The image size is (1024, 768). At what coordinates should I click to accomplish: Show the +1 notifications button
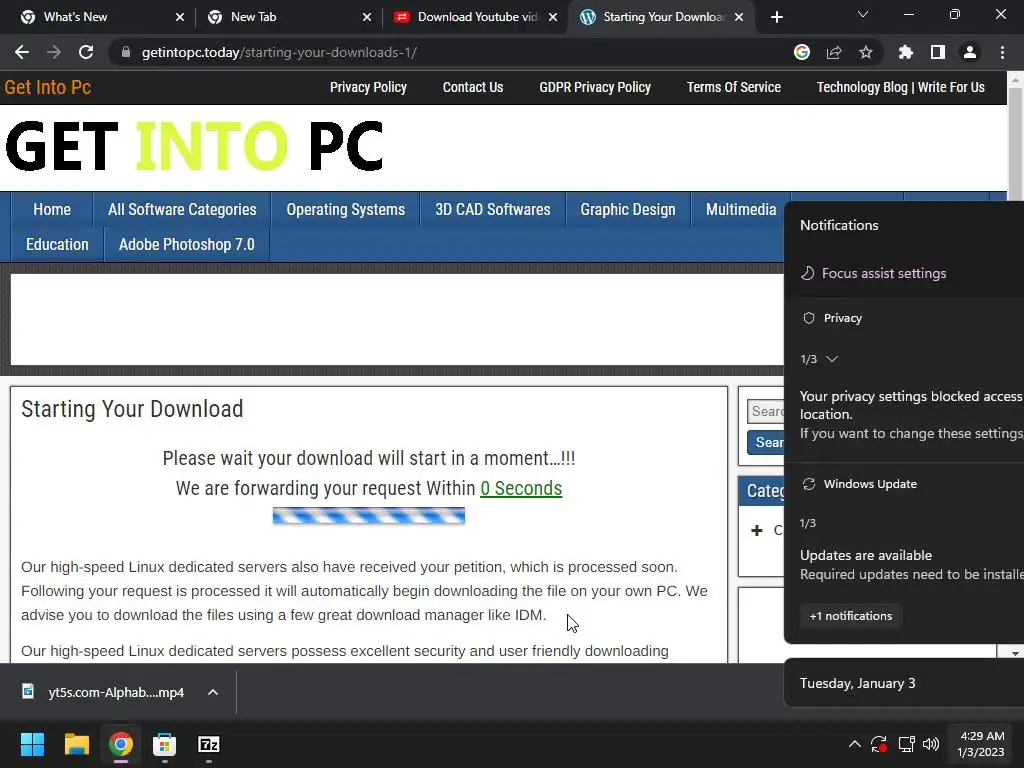coord(850,616)
